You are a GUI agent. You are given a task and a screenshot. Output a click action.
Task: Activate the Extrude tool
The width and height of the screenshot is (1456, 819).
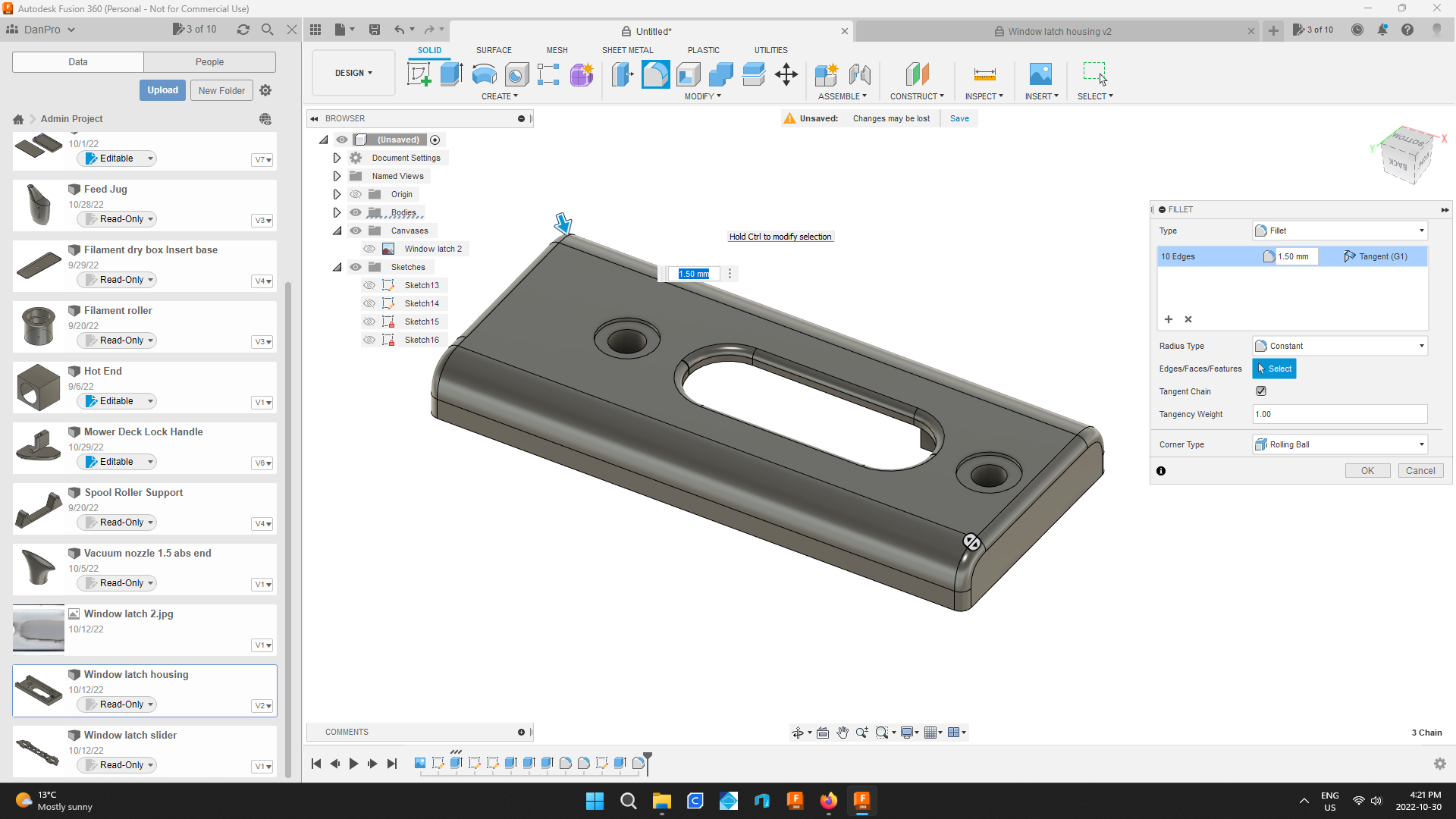pyautogui.click(x=452, y=74)
